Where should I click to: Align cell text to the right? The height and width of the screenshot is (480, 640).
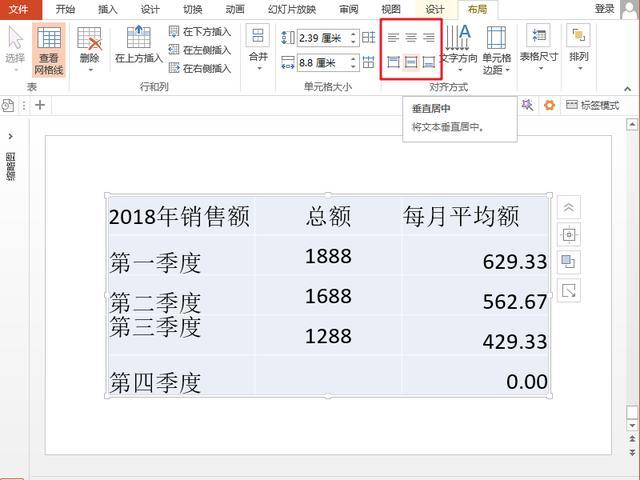429,38
